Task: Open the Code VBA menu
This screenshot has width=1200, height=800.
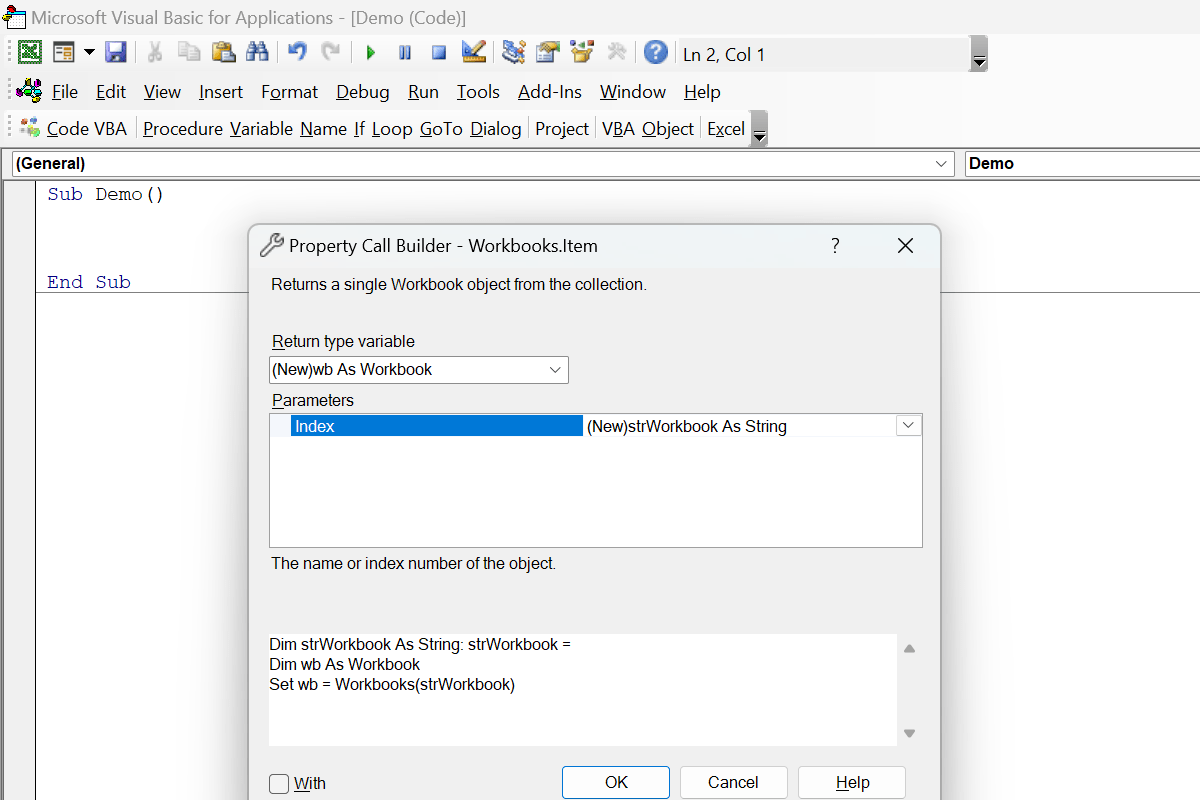Action: click(74, 129)
